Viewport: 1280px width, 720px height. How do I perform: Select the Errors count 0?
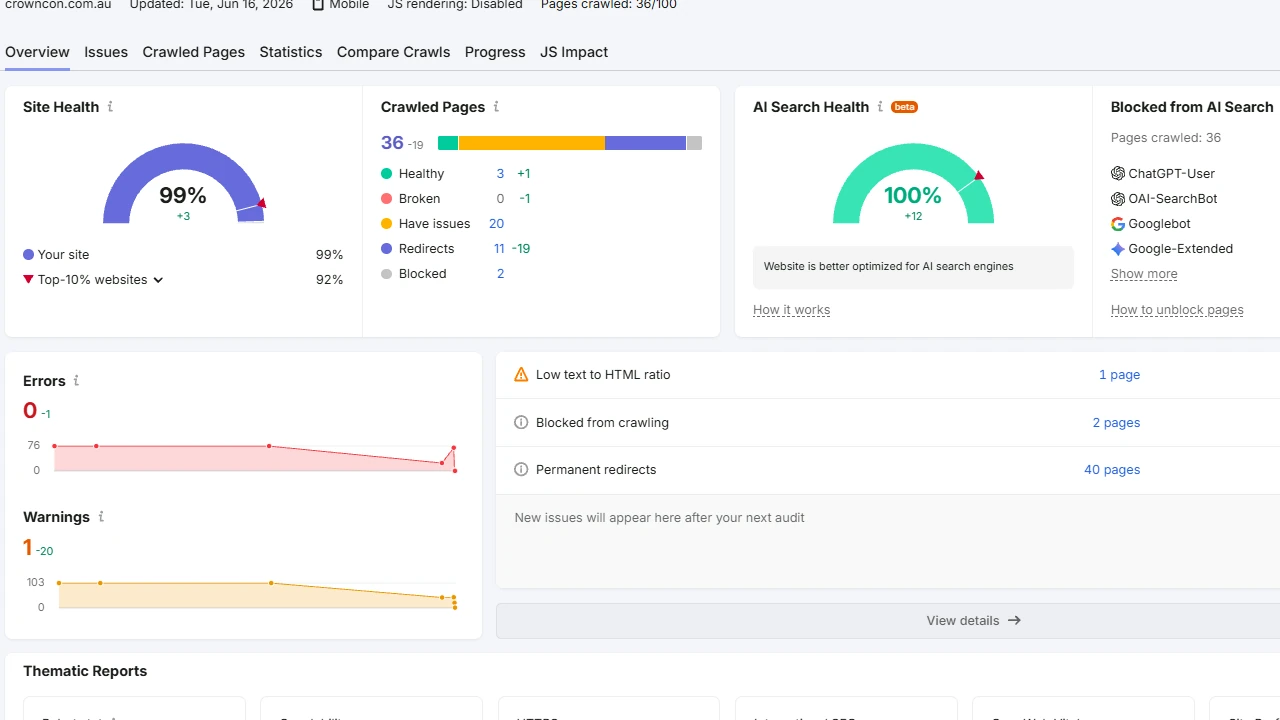pos(30,410)
